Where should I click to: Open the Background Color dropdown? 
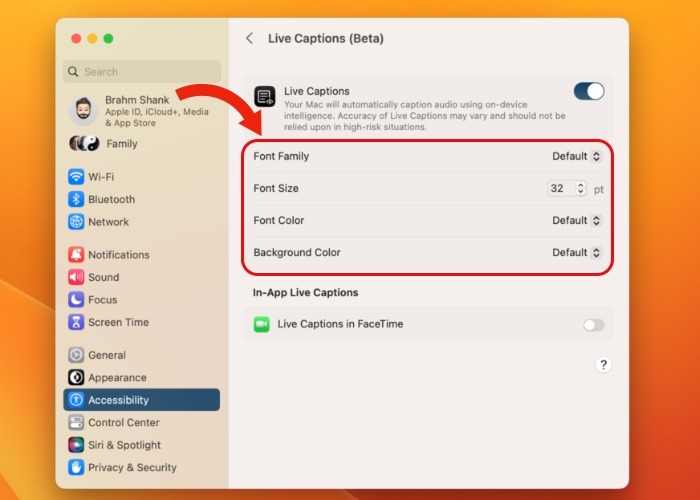(577, 253)
